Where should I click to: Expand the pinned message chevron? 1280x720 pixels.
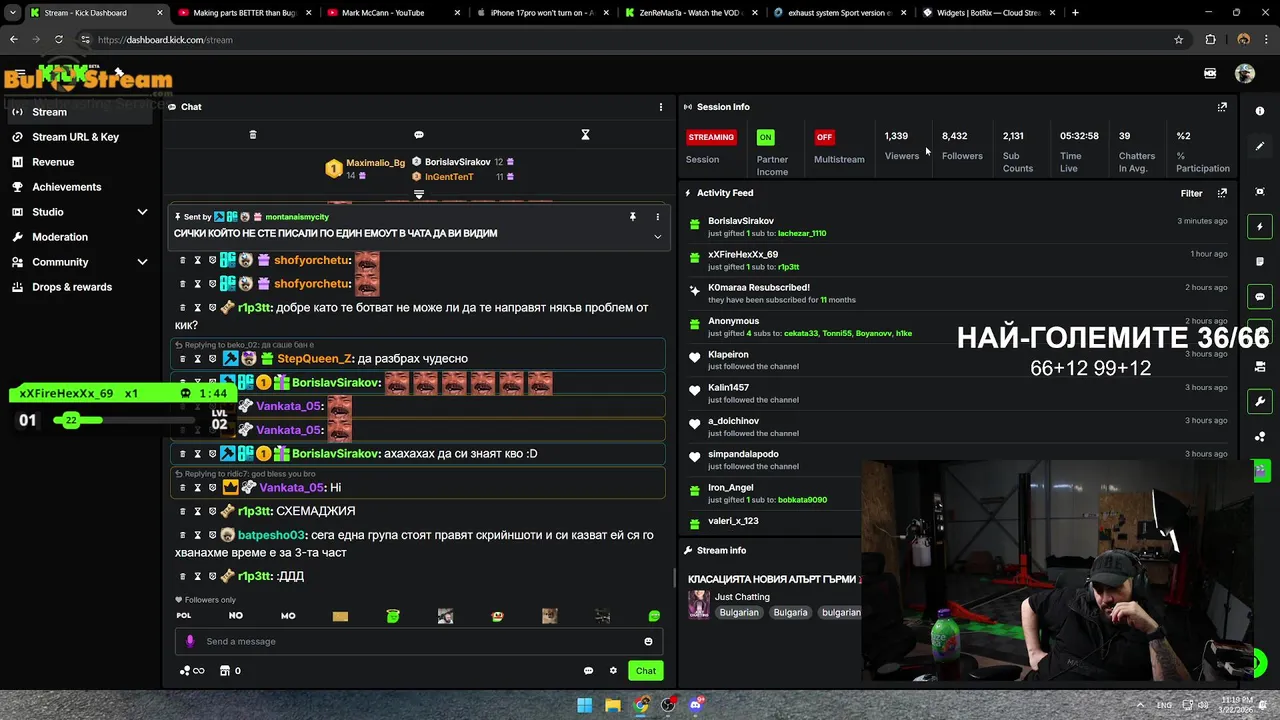(657, 237)
